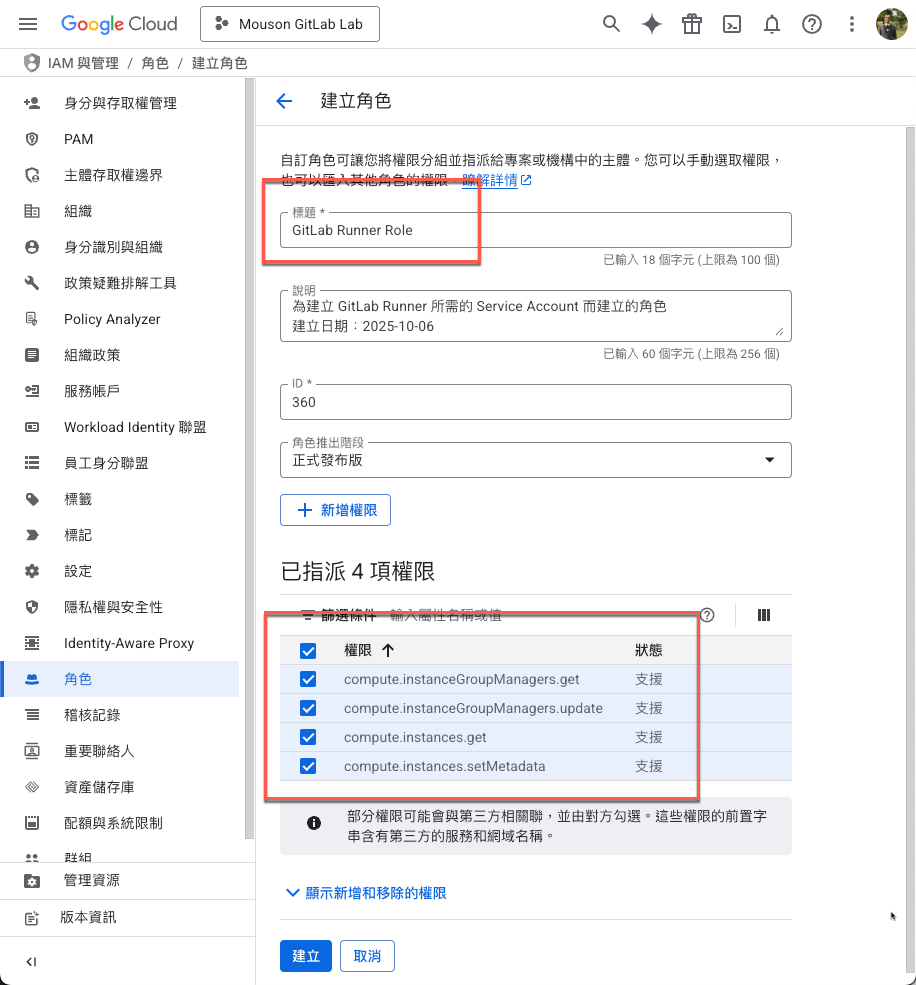Click the 取消 cancel button
Screen dimensions: 916x985
[368, 956]
